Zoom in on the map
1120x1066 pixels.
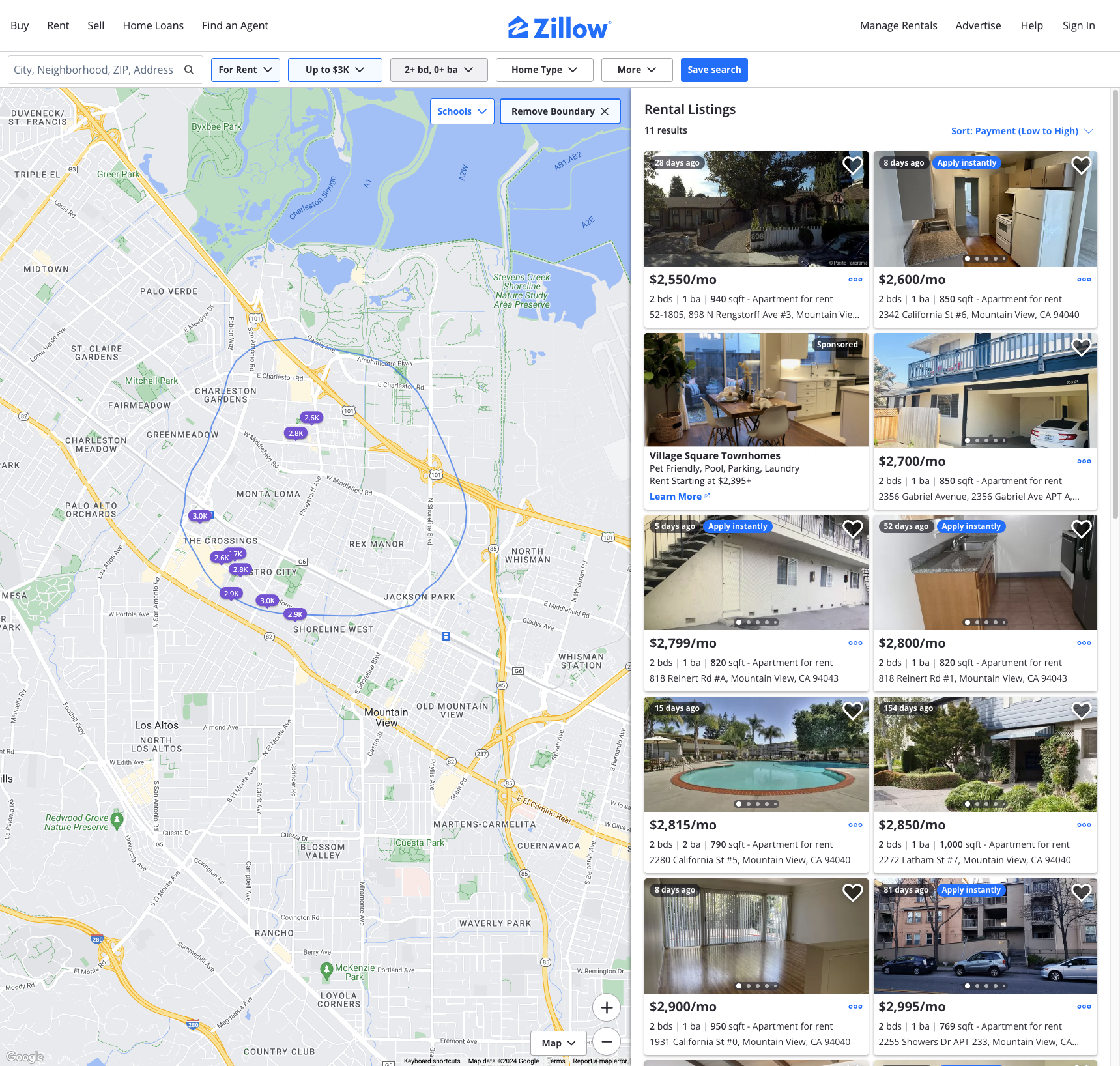point(607,1007)
